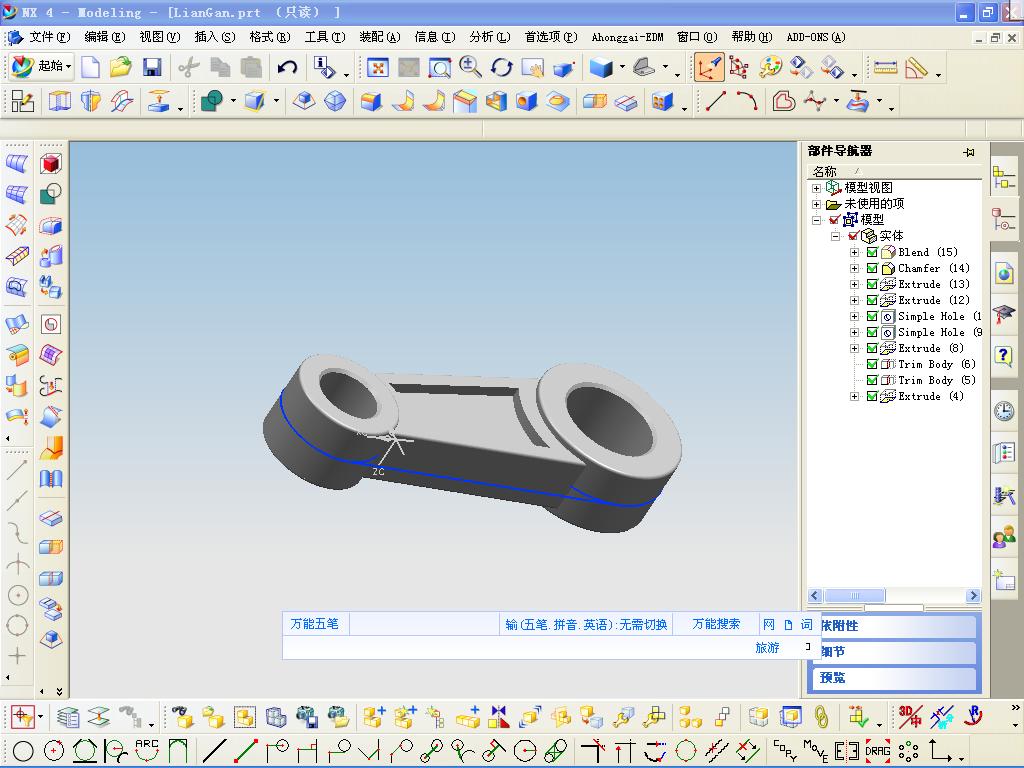Open the Assembly Navigator tab icon
Viewport: 1024px width, 768px height.
click(1004, 177)
